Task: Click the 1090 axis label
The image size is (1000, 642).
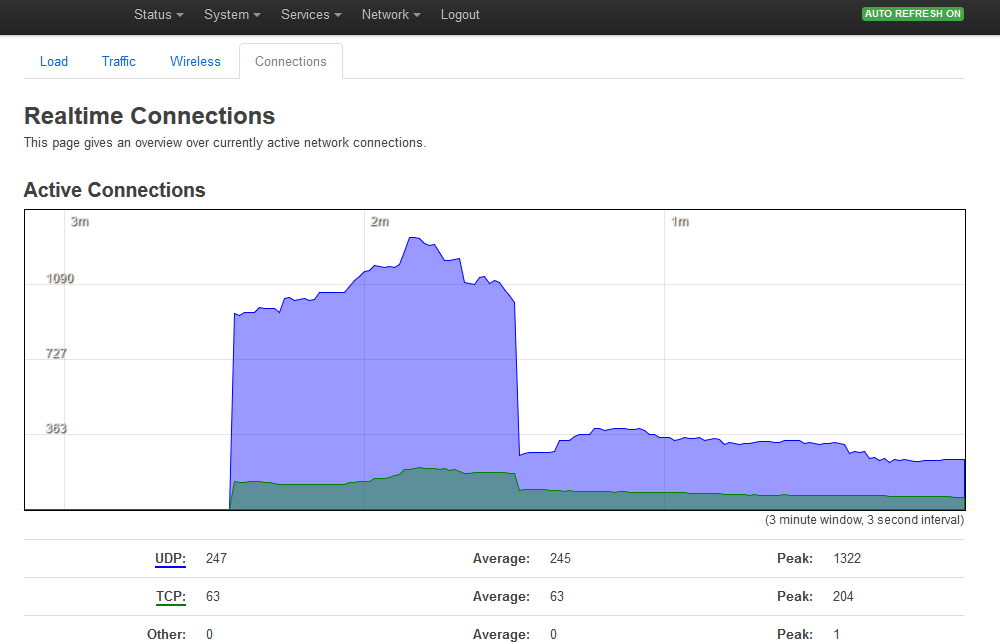Action: pos(60,279)
